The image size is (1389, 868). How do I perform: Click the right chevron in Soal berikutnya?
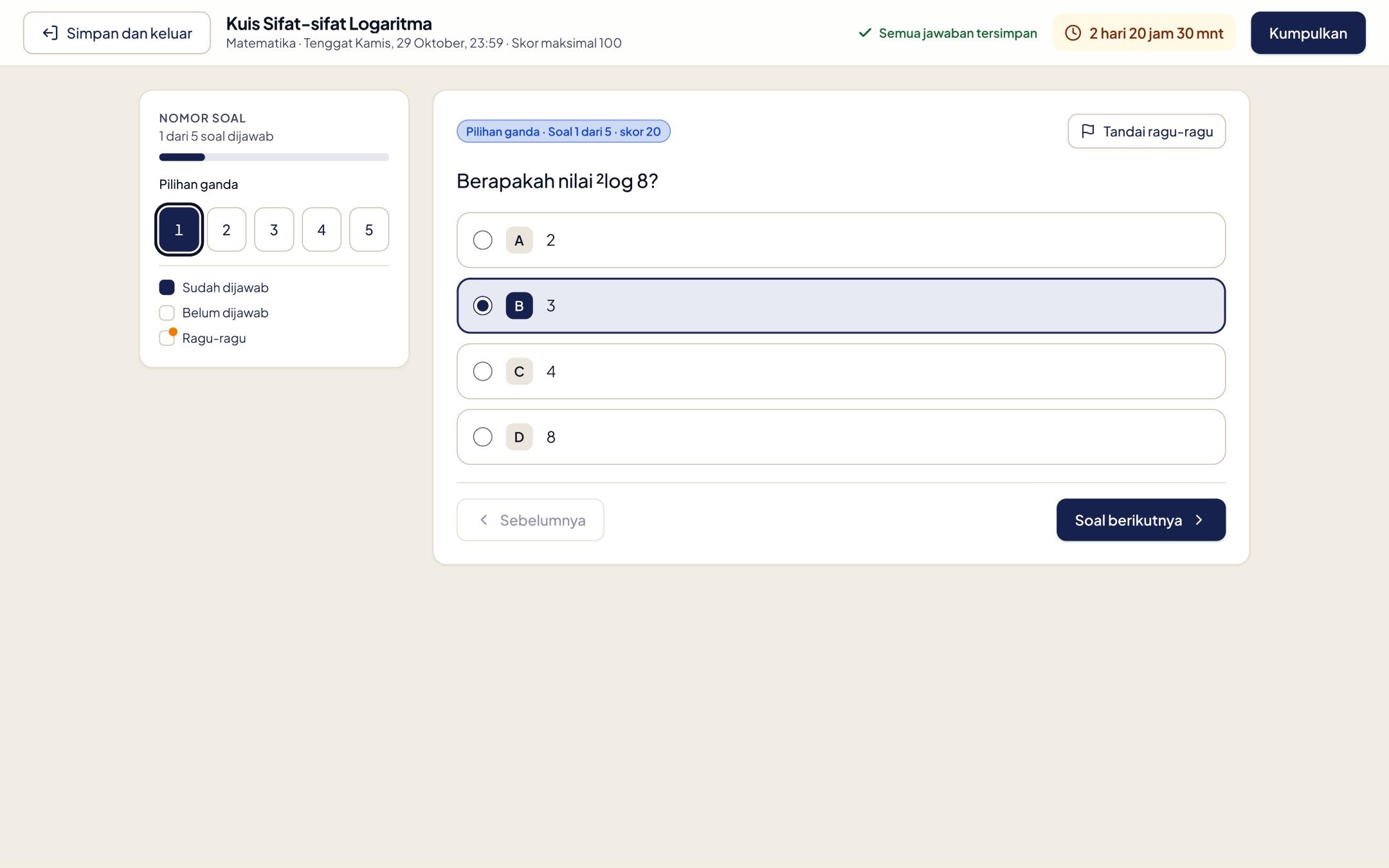click(1199, 520)
